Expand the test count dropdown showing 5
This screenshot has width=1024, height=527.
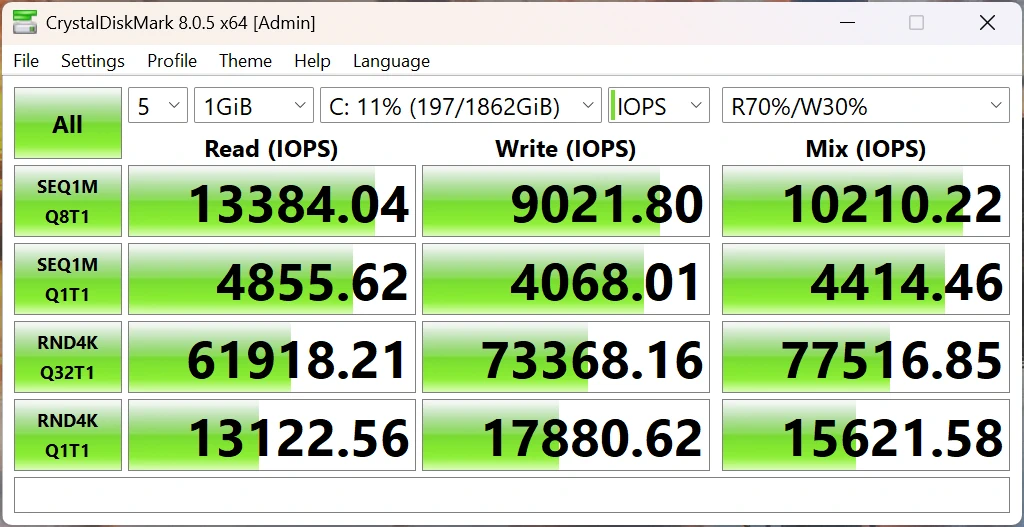click(158, 105)
